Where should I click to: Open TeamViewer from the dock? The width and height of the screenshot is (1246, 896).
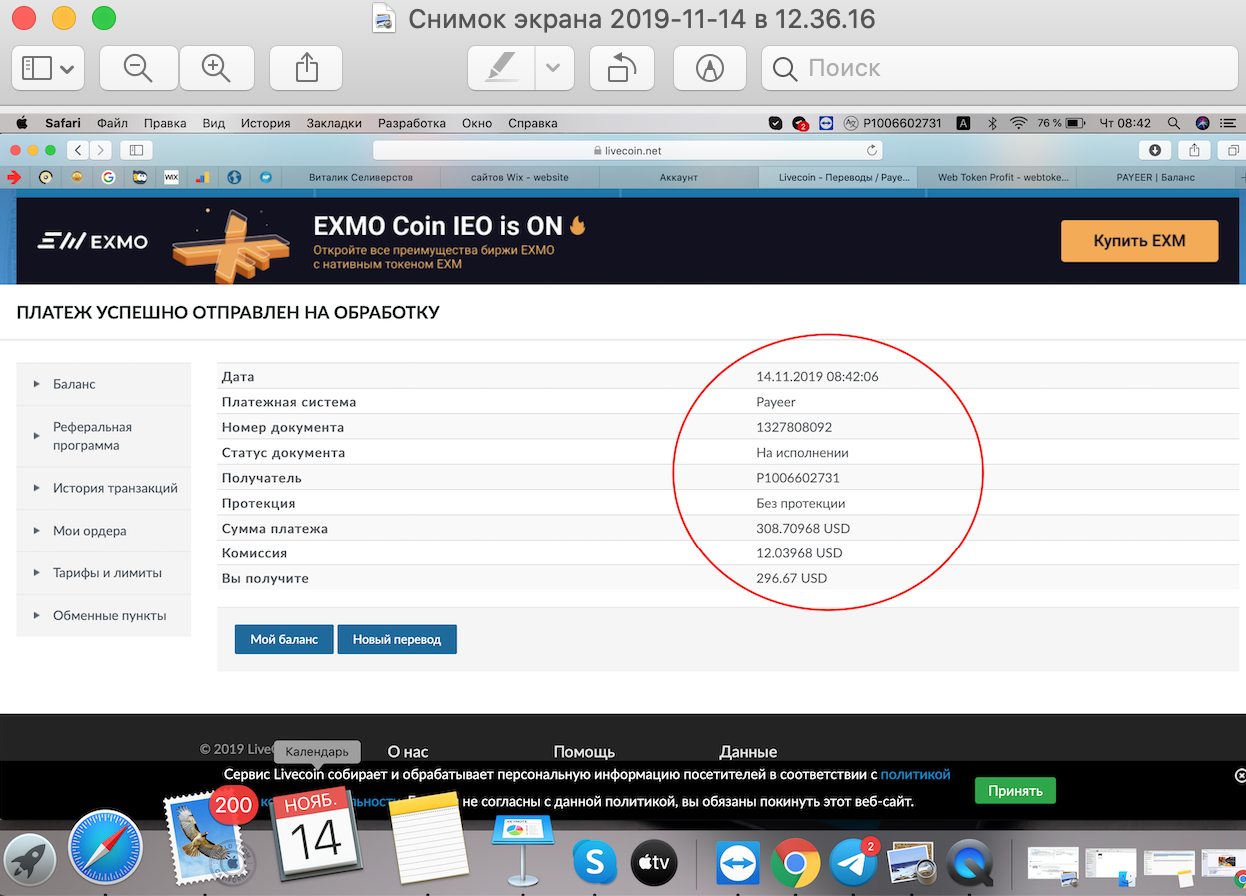click(738, 862)
